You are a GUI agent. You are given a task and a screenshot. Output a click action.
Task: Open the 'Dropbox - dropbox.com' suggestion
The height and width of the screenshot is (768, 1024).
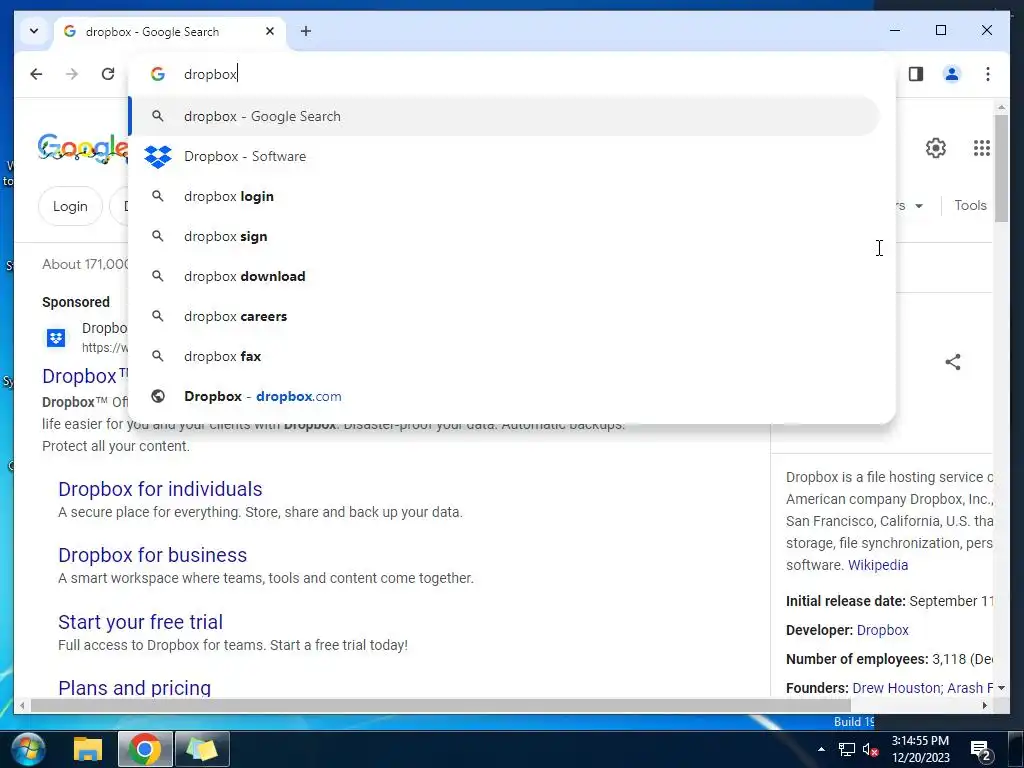tap(505, 396)
